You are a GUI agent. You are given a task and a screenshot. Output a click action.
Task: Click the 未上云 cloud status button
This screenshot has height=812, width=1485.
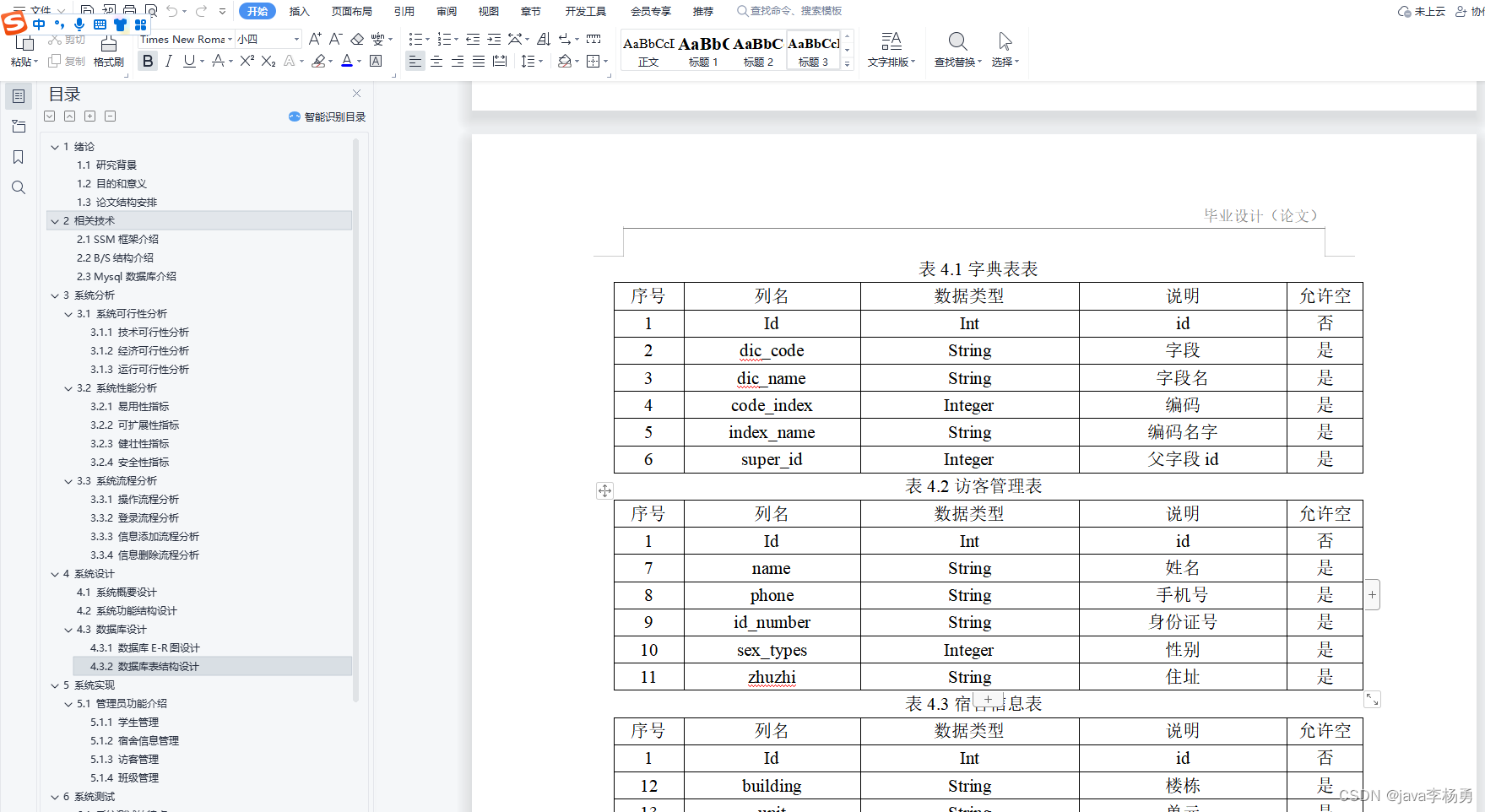pyautogui.click(x=1422, y=11)
